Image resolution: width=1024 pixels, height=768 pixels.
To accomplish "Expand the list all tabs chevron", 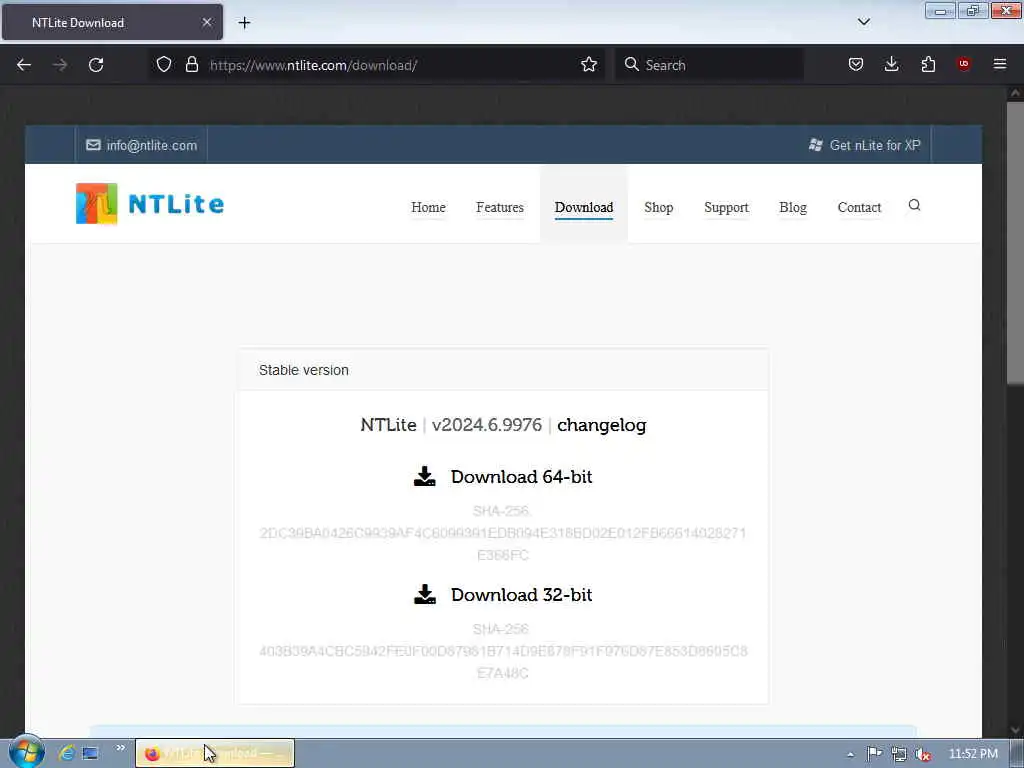I will (x=863, y=22).
